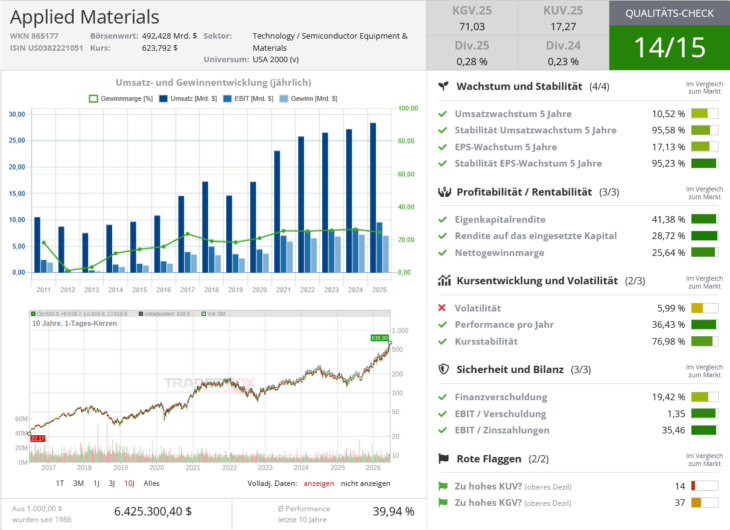Click the checkmark beside Finanzverschuldung
Image resolution: width=730 pixels, height=530 pixels.
point(442,397)
